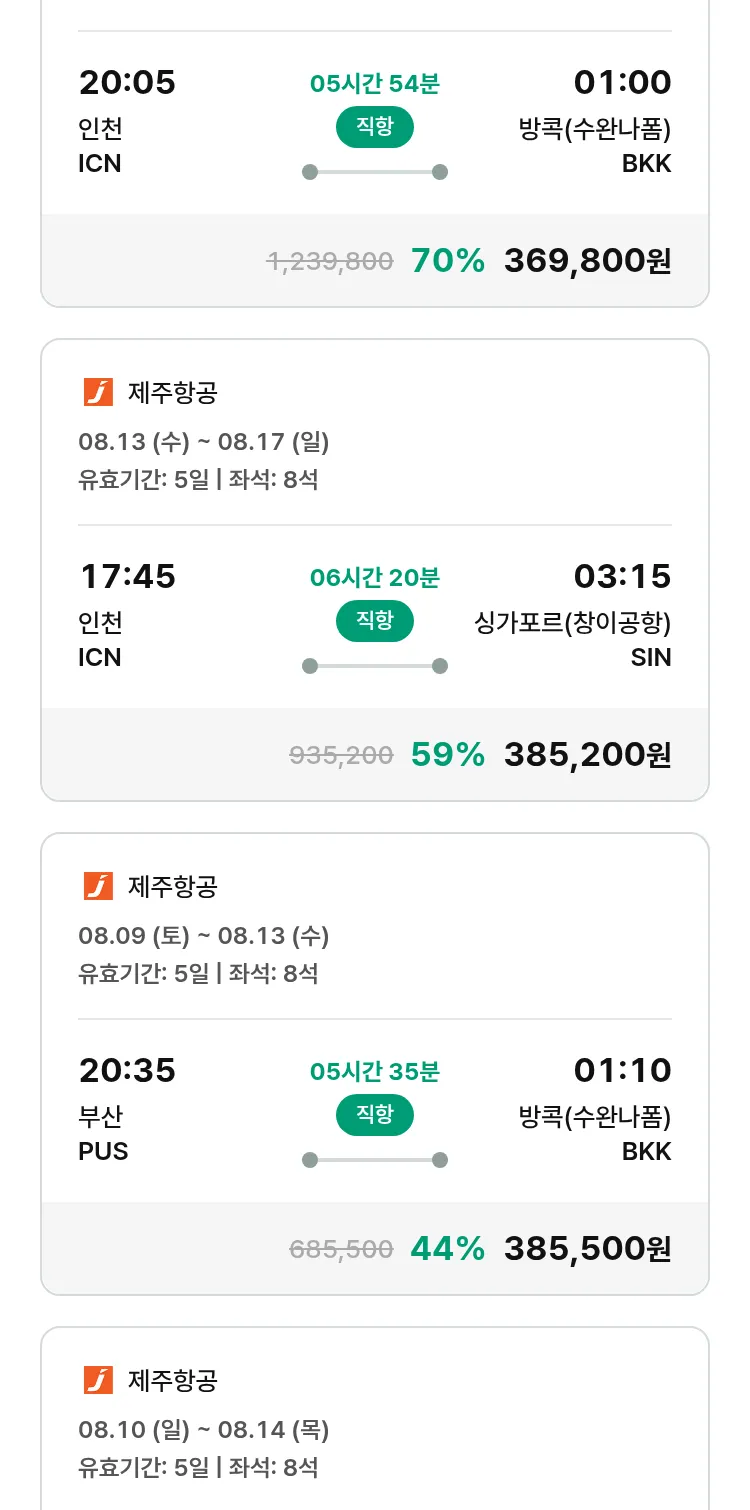Click the 06시간 20분 flight duration
750x1510 pixels.
click(374, 578)
